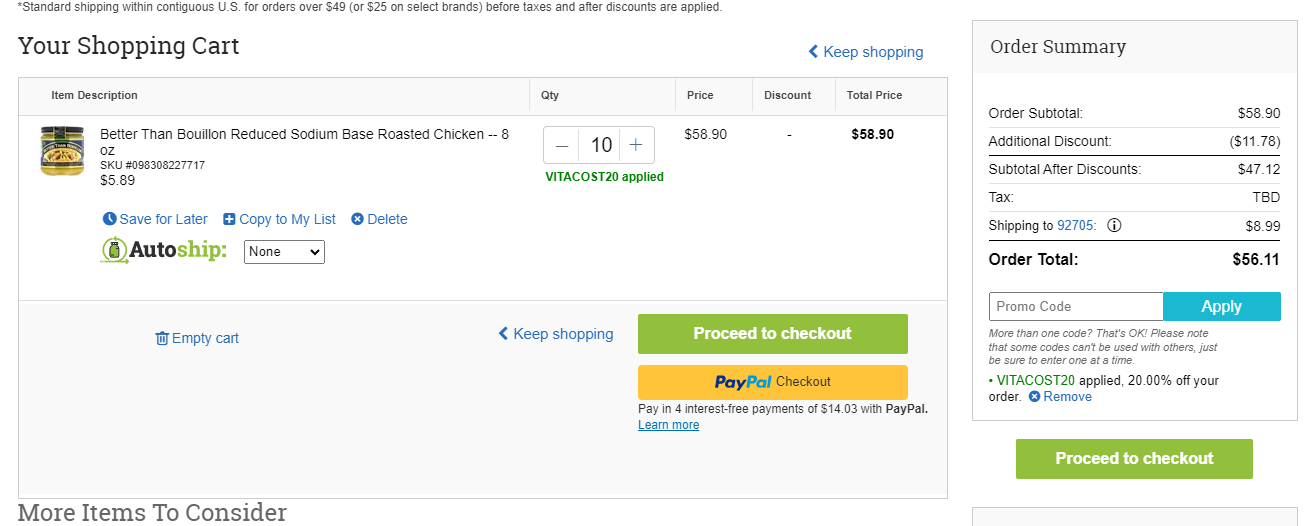Proceed to checkout from the cart table
Screen dimensions: 1313x526
(x=773, y=334)
